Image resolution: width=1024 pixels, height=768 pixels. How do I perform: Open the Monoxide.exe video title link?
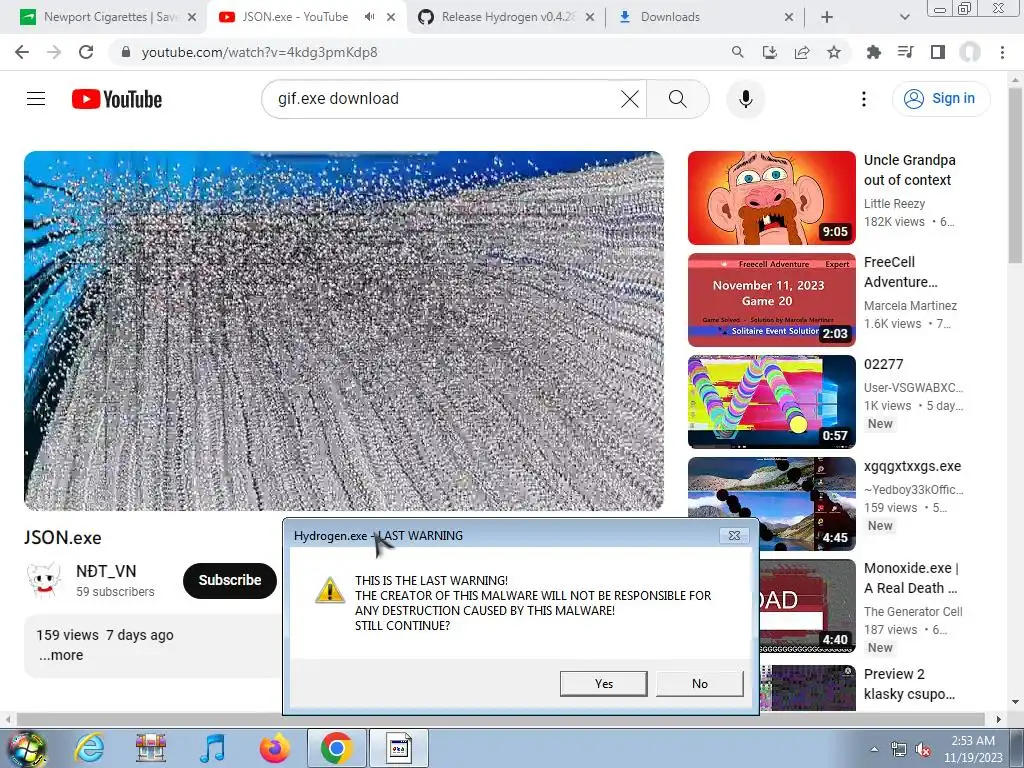coord(911,578)
